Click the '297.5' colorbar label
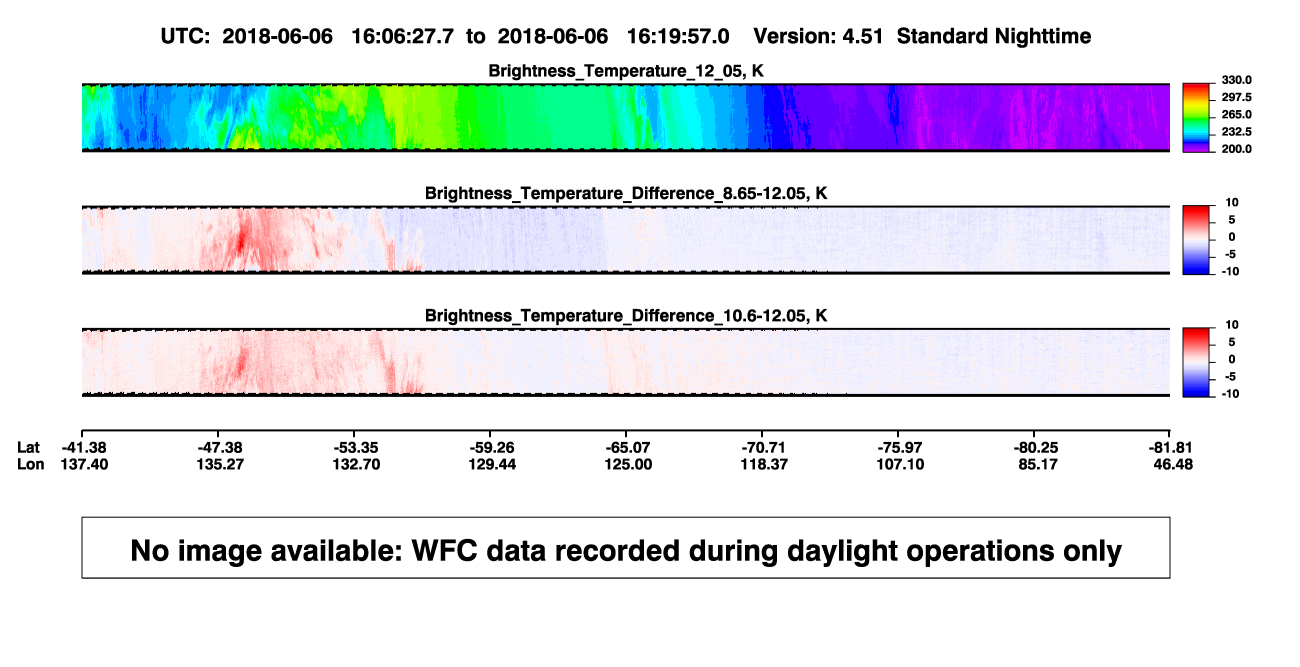 1236,97
